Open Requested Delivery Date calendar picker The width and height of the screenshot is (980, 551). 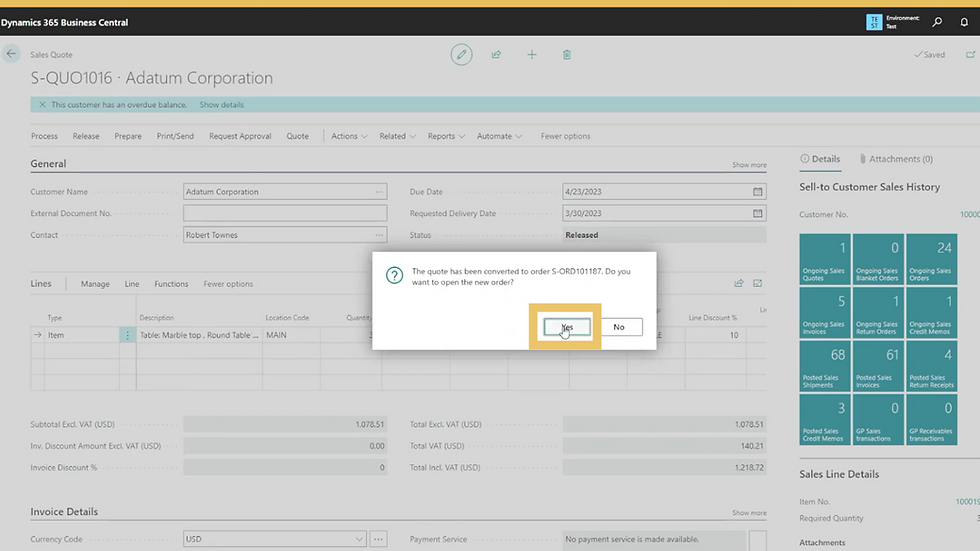758,213
